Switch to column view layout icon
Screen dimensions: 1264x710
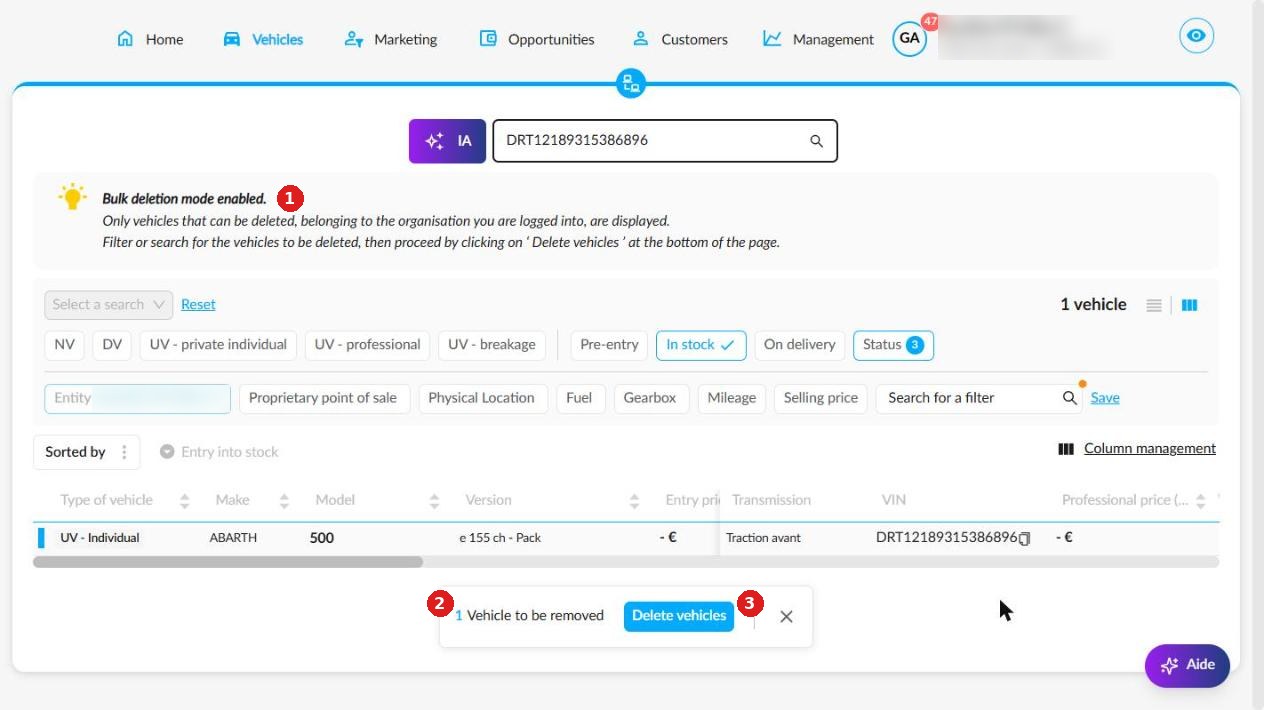point(1189,306)
